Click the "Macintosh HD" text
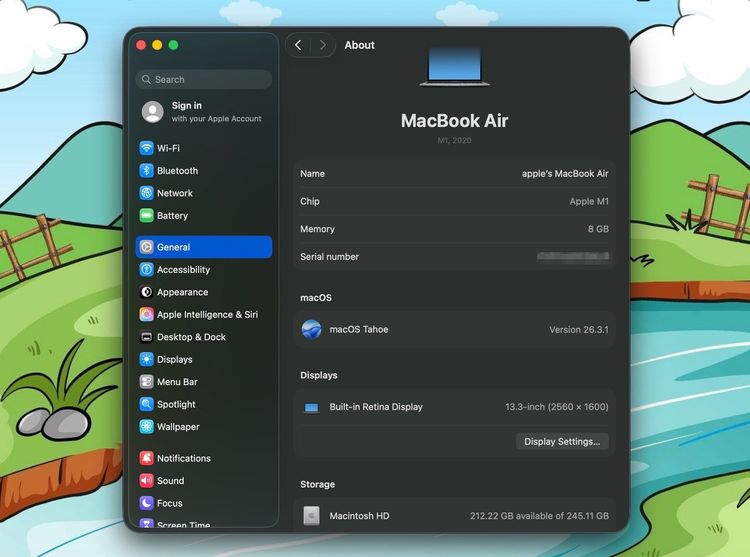Viewport: 750px width, 557px height. point(359,516)
